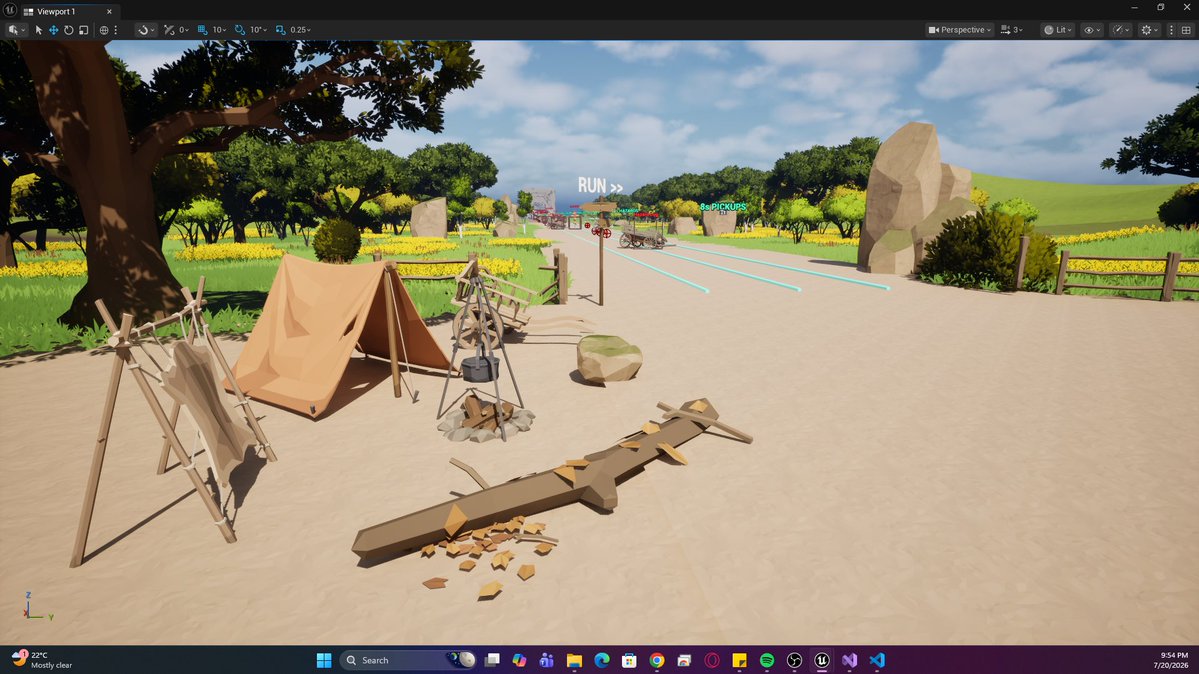
Task: Open the Unreal Engine logo menu
Action: point(10,10)
